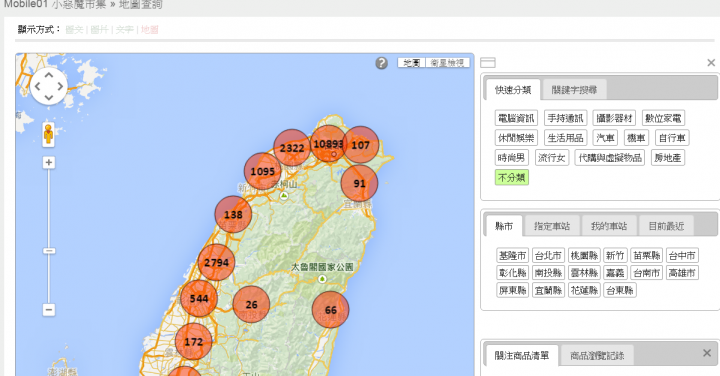
Task: Select the highlighted 不分類 category
Action: click(512, 178)
